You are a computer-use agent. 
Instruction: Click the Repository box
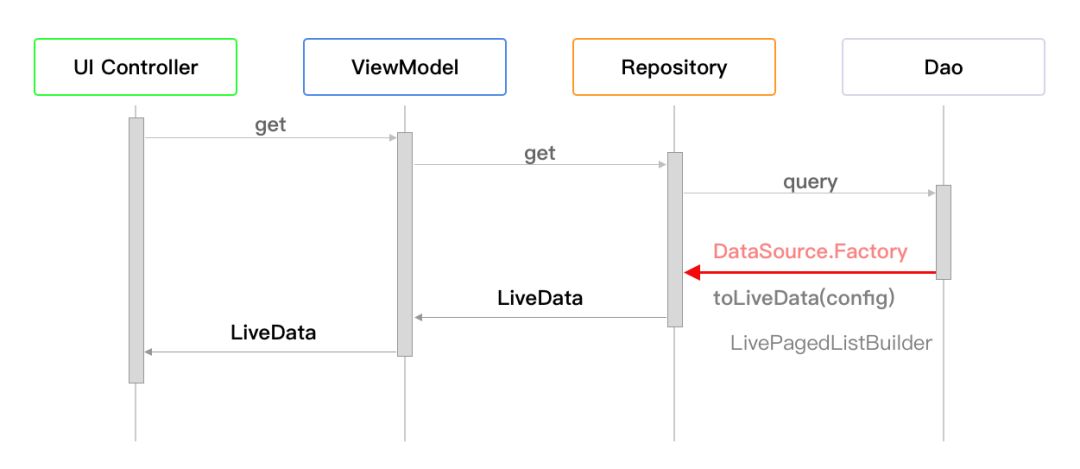click(674, 67)
